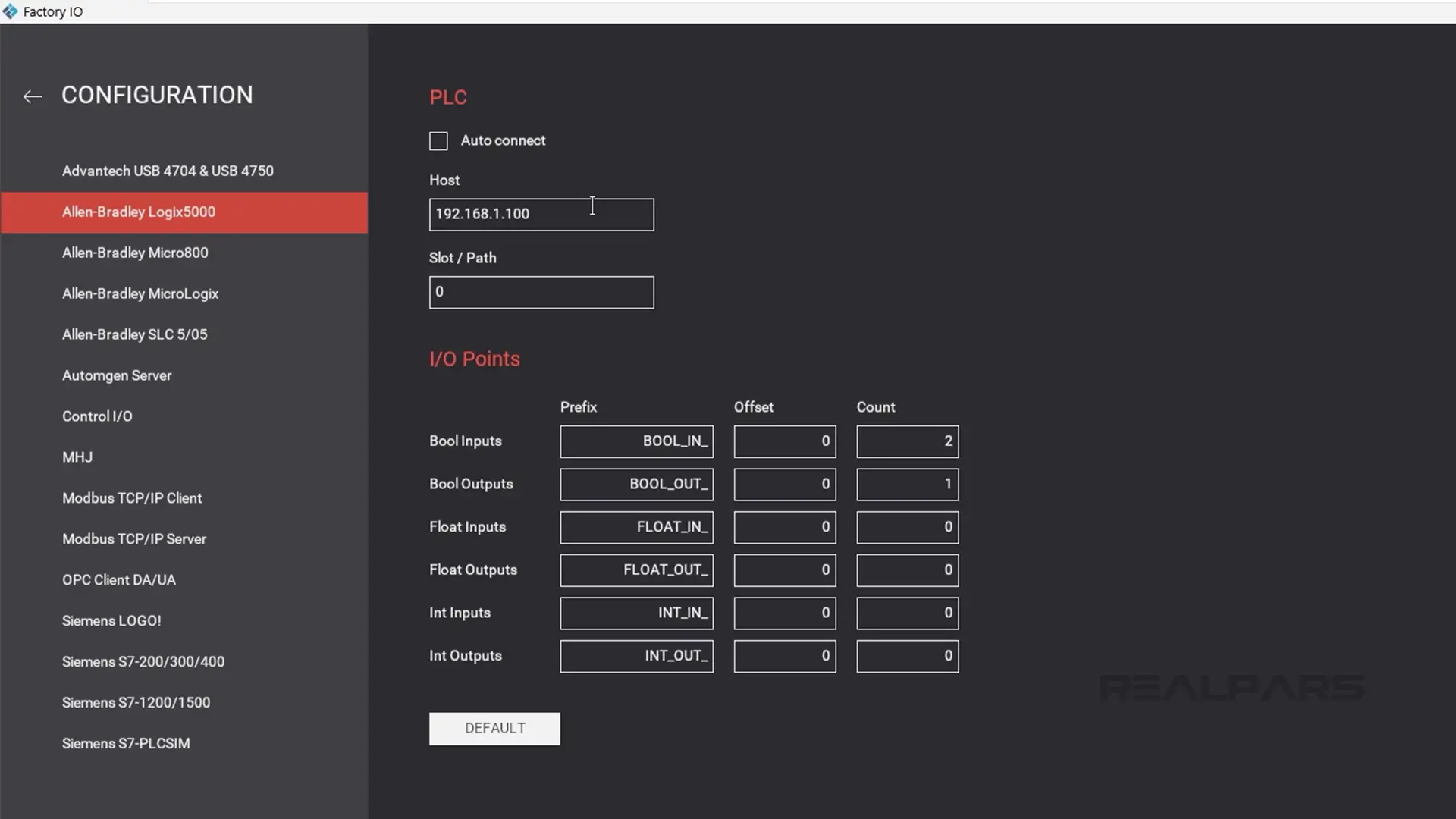Click the Float Outputs offset field
1456x819 pixels.
click(x=785, y=570)
